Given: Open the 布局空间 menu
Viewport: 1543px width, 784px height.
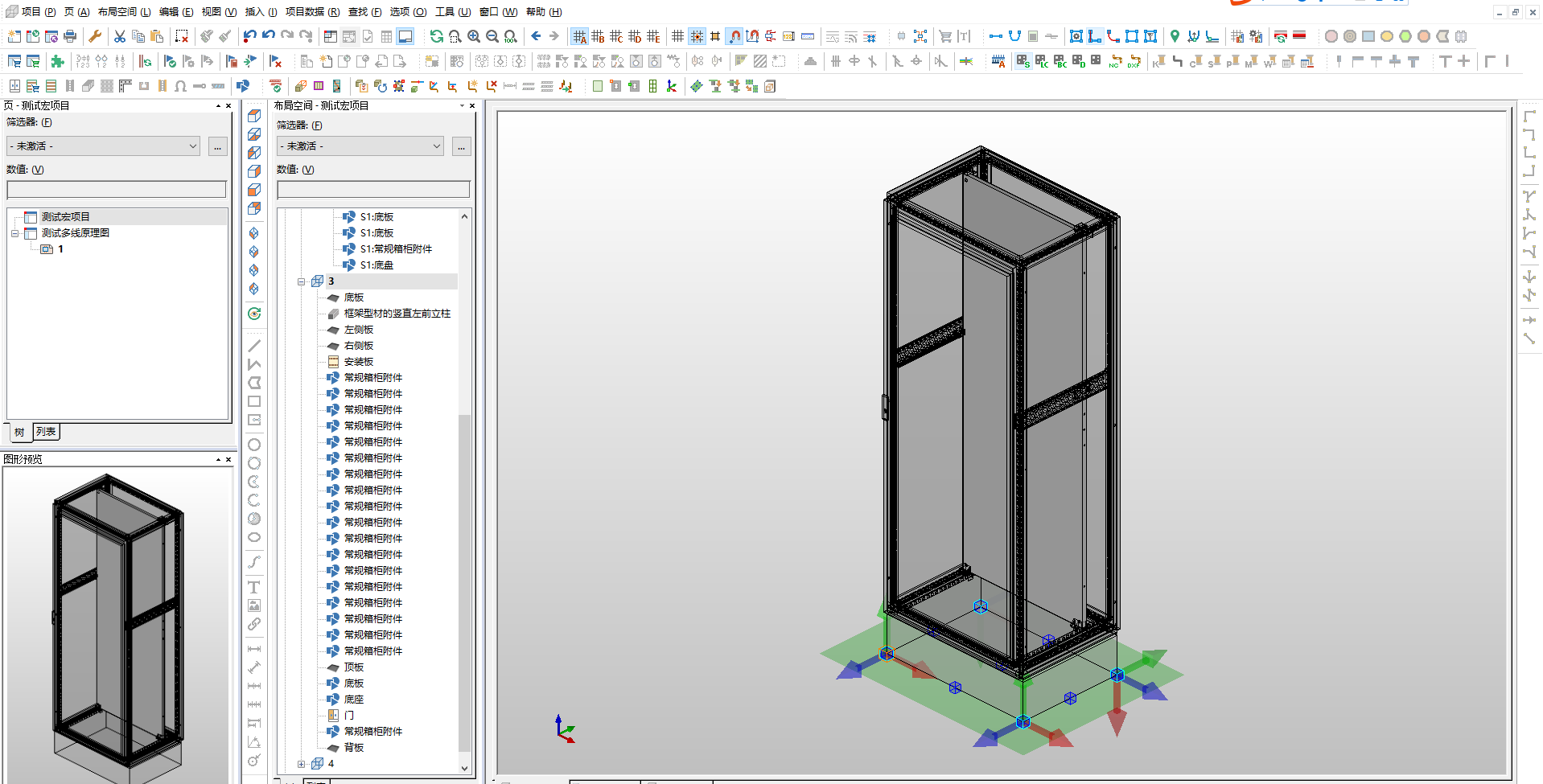Looking at the screenshot, I should pyautogui.click(x=124, y=11).
